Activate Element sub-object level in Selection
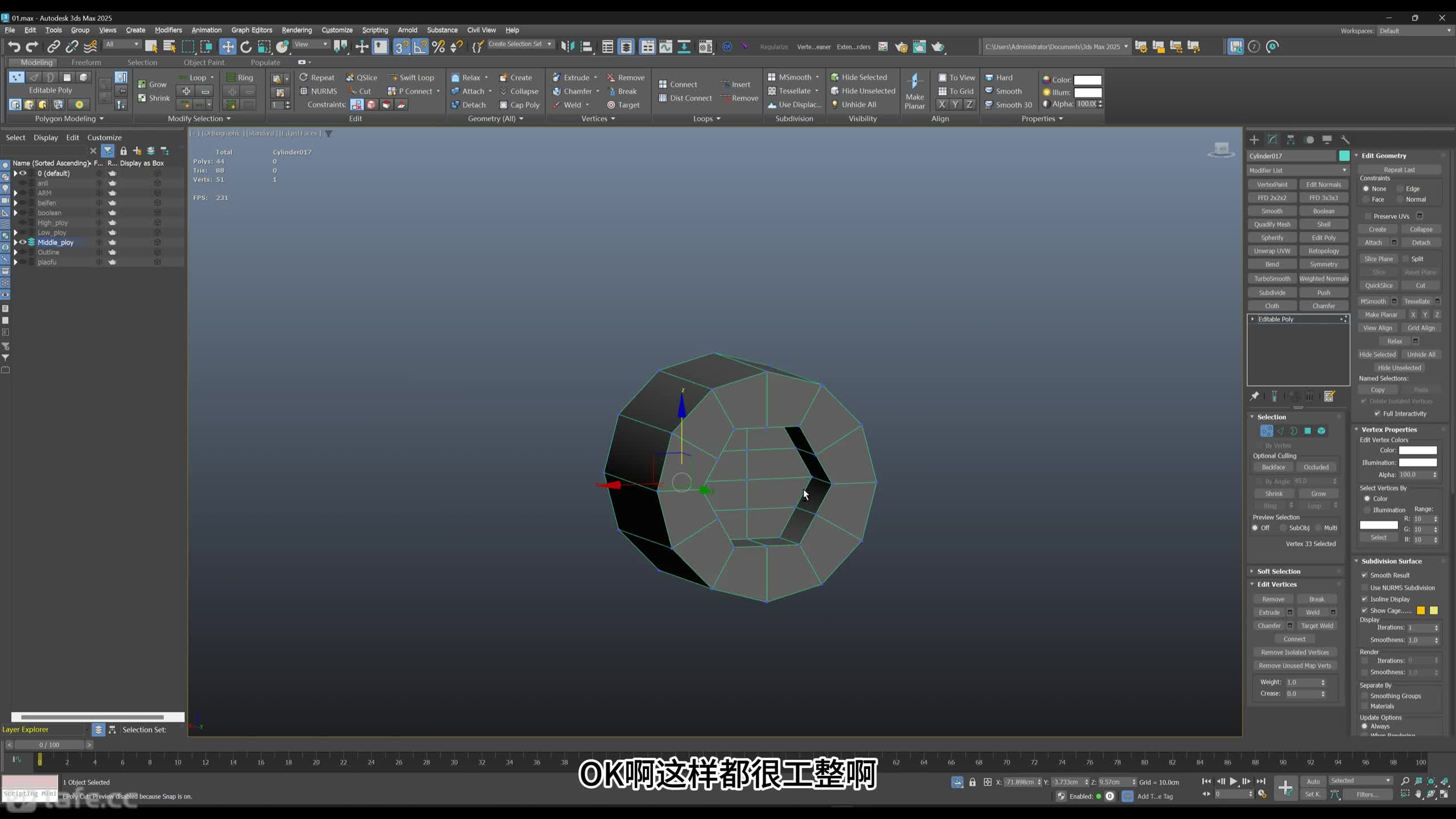1456x819 pixels. [x=1321, y=431]
